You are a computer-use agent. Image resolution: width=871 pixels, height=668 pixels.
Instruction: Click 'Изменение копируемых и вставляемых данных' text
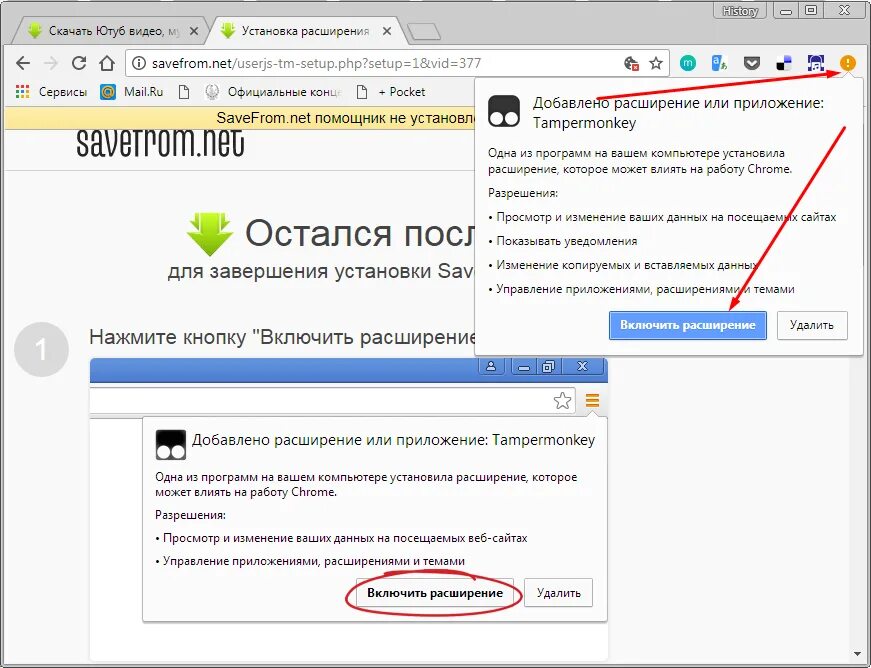627,265
